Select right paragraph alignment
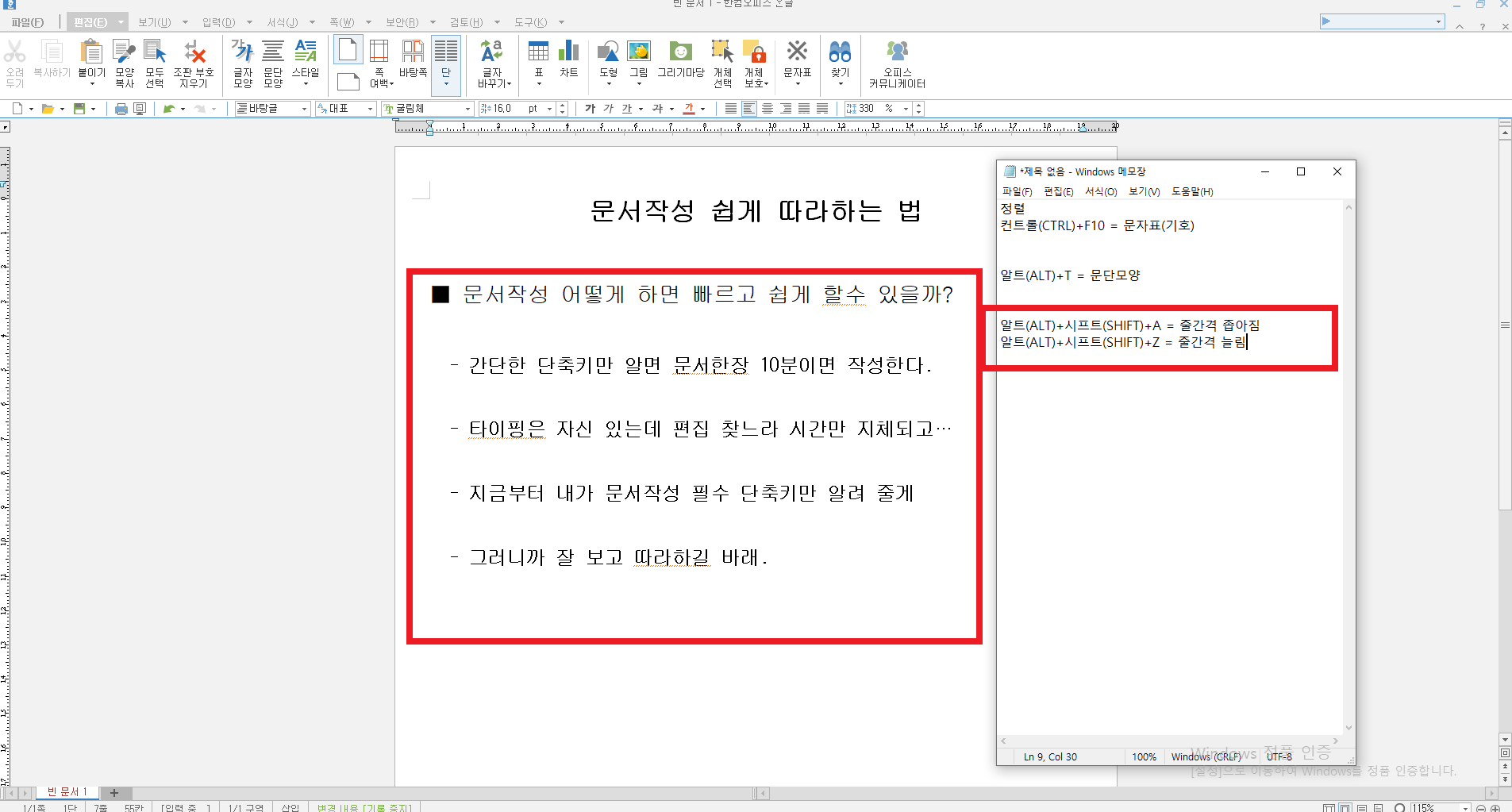This screenshot has width=1512, height=812. click(786, 109)
